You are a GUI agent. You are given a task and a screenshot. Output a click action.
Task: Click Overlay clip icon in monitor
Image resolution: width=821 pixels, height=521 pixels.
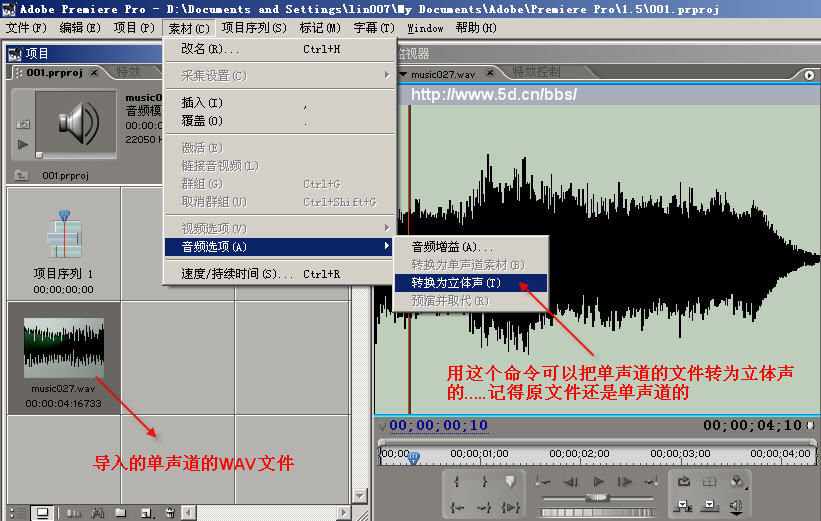(710, 506)
